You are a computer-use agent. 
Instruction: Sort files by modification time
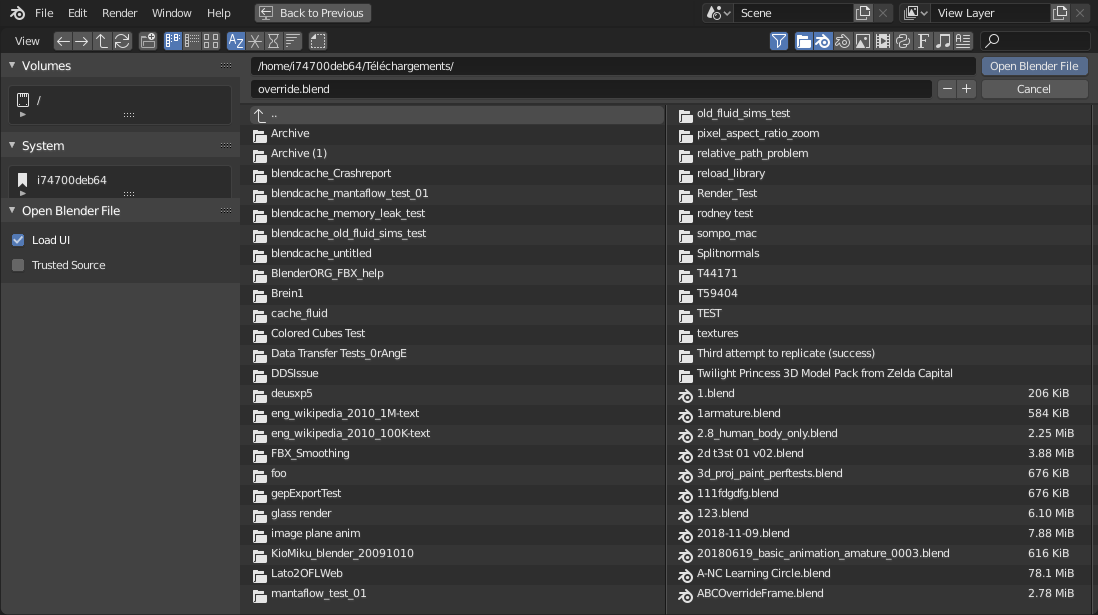pyautogui.click(x=274, y=41)
